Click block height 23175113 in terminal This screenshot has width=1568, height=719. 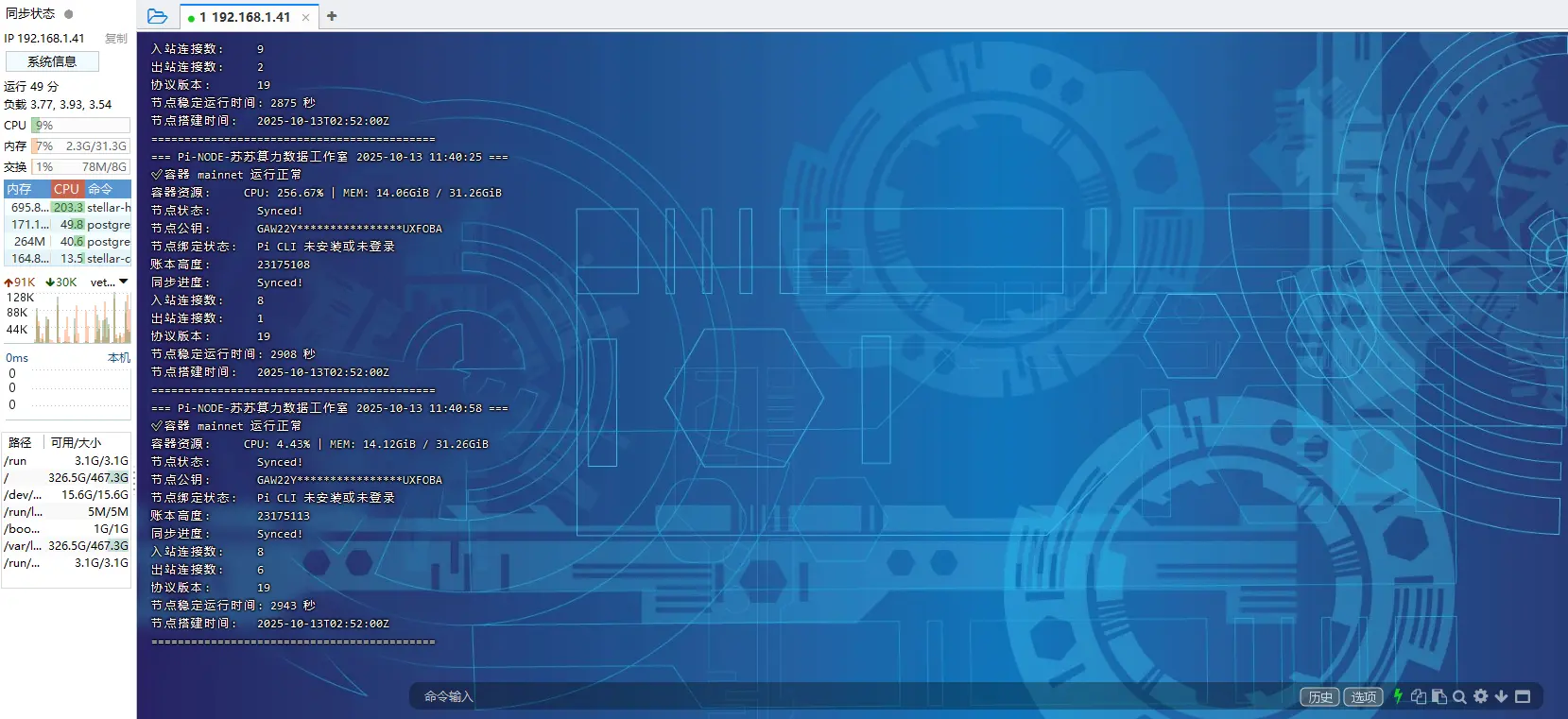tap(284, 516)
